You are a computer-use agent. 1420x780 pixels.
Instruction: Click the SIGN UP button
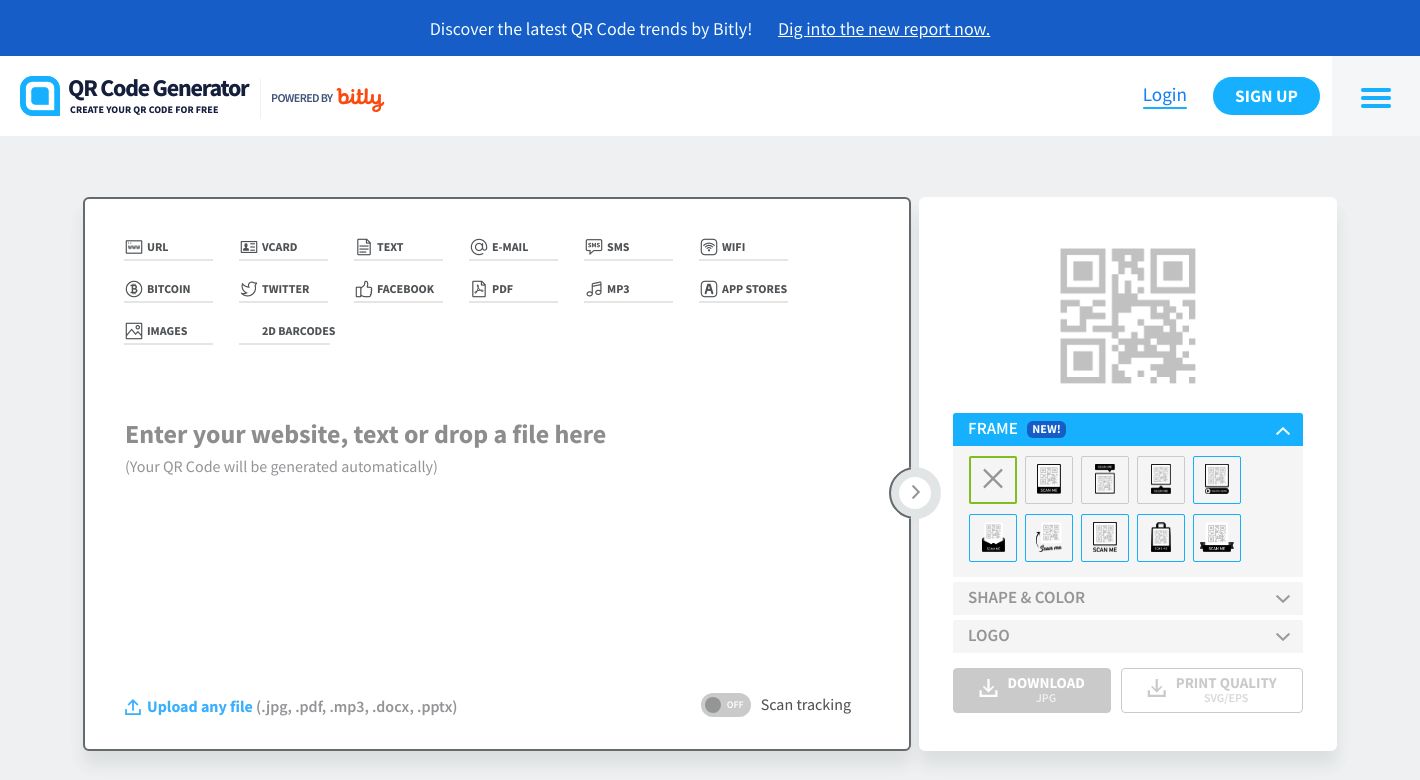(x=1266, y=96)
